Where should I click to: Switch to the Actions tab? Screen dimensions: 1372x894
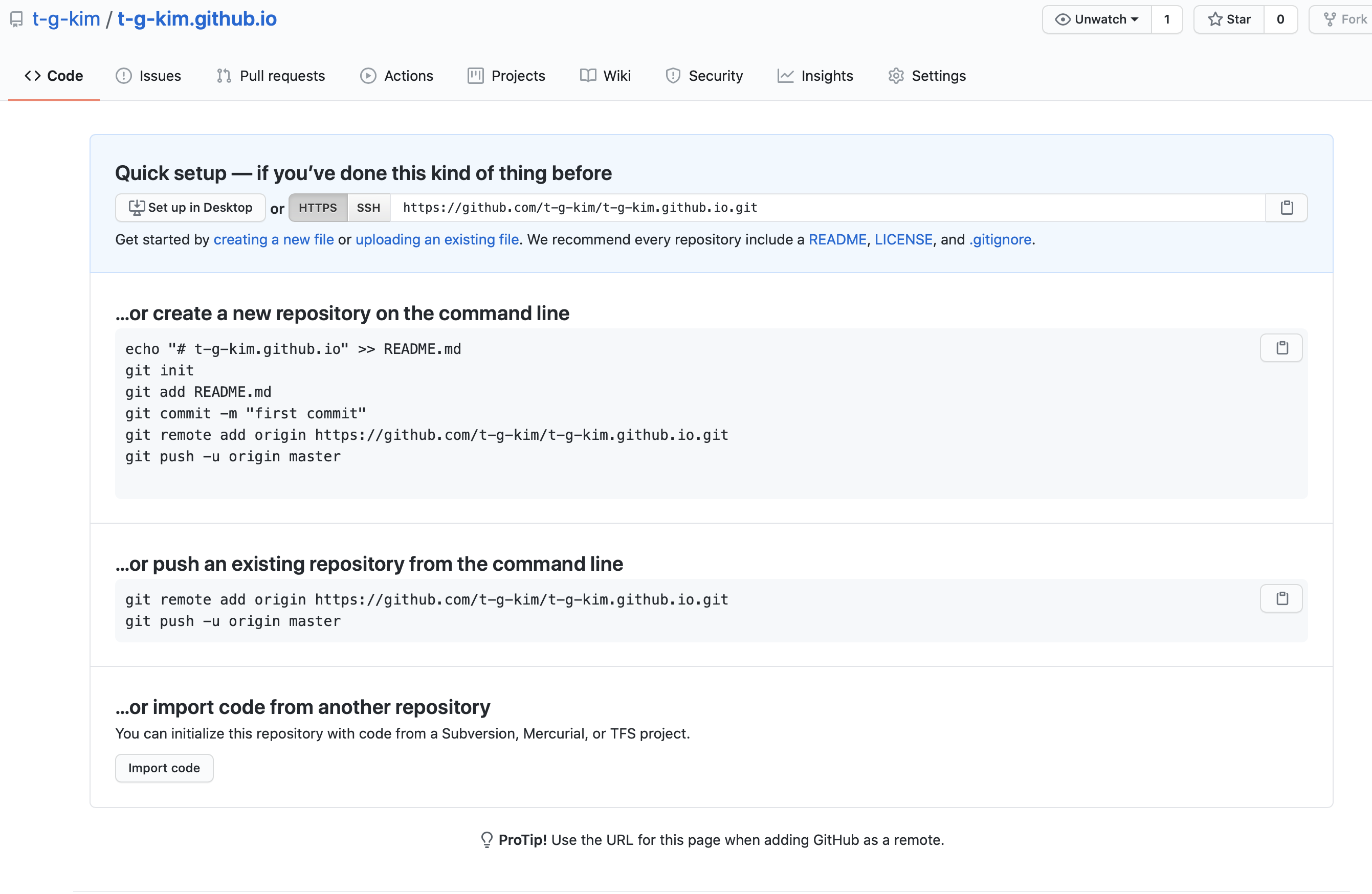[x=396, y=76]
